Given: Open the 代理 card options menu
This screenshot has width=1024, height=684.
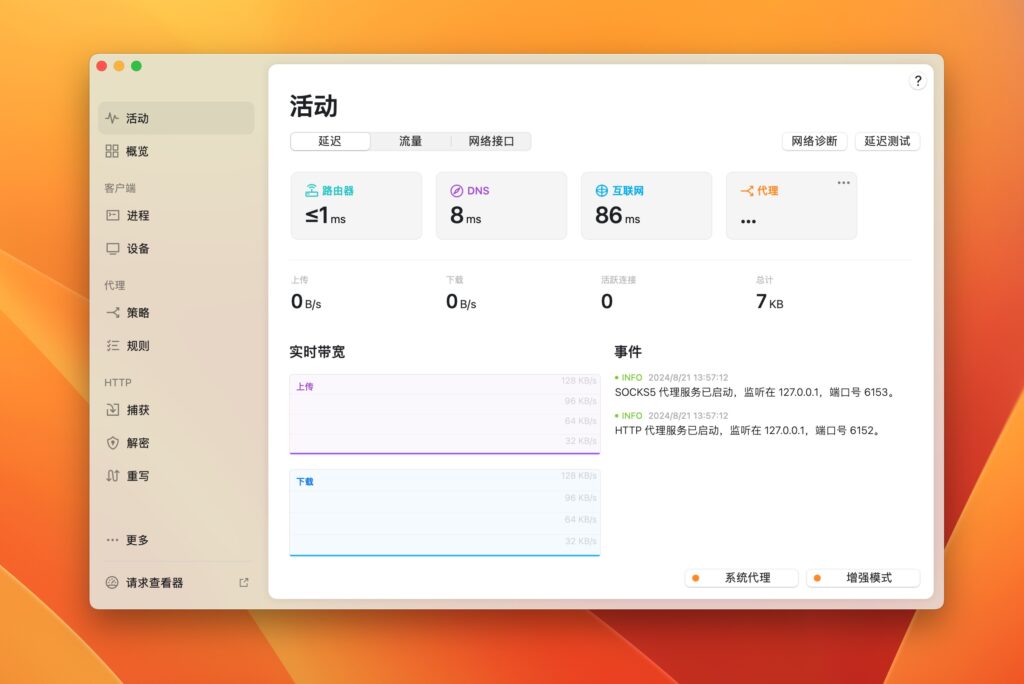Looking at the screenshot, I should tap(843, 181).
